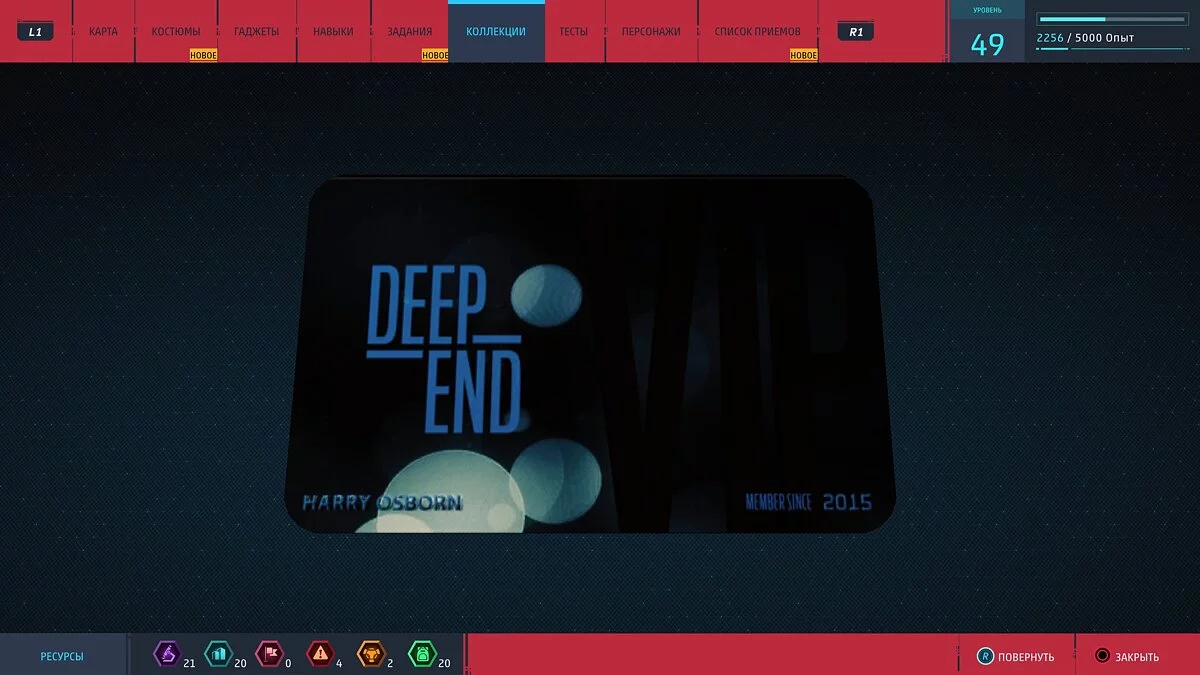Screen dimensions: 1200x675
Task: Click the Новое badge under Костюмы
Action: [204, 55]
